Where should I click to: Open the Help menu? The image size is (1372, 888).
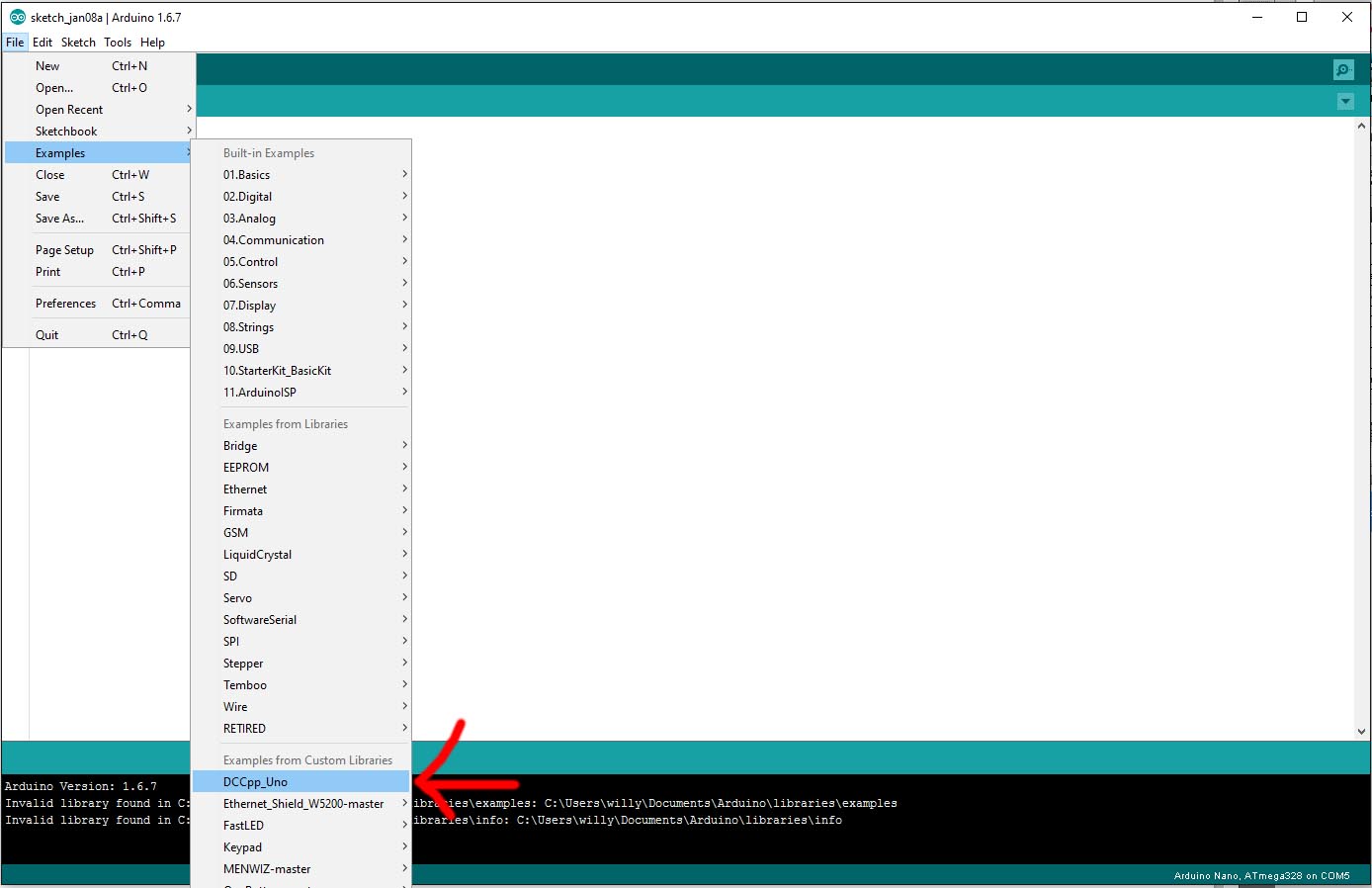152,43
